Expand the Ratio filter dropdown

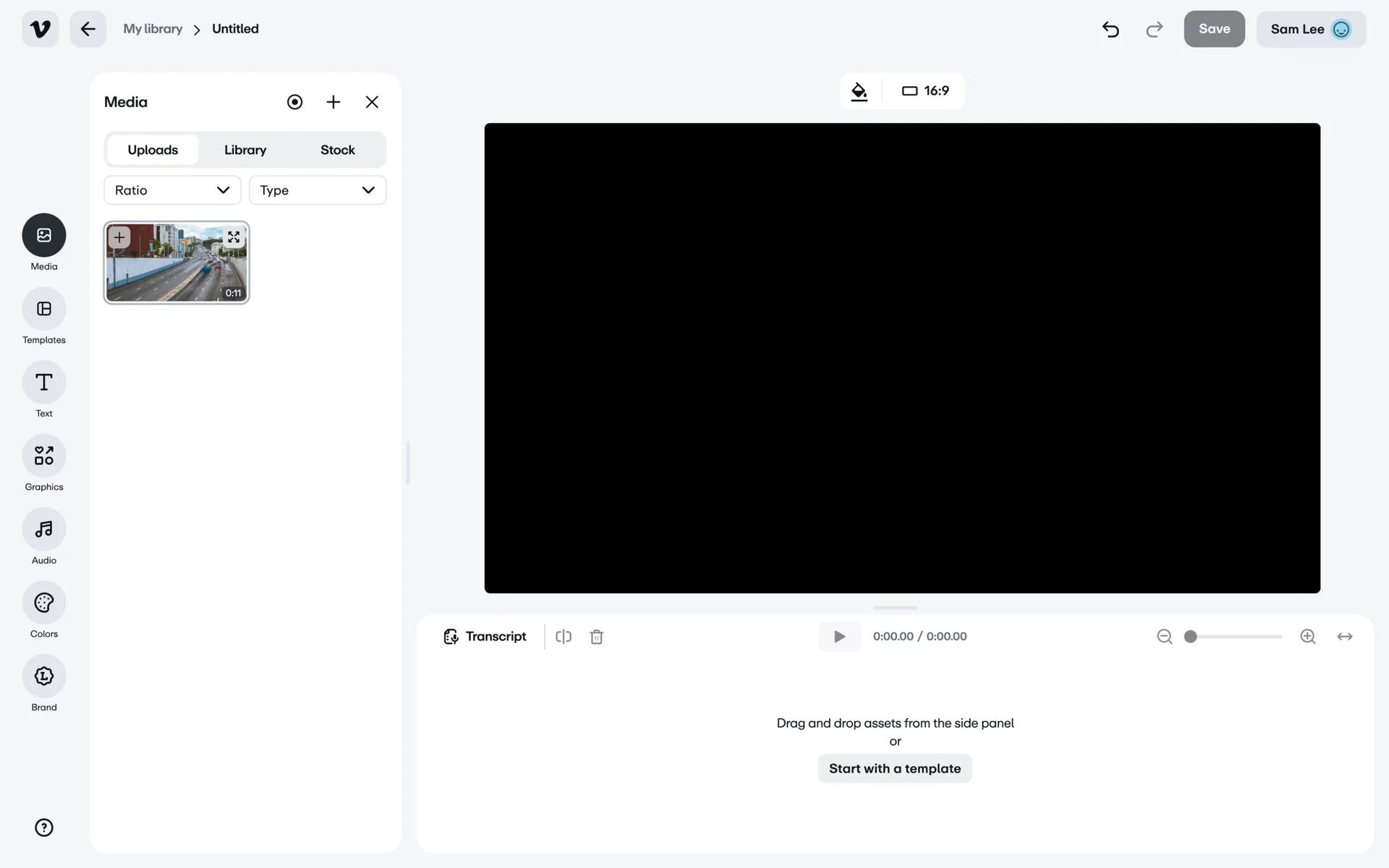coord(172,190)
